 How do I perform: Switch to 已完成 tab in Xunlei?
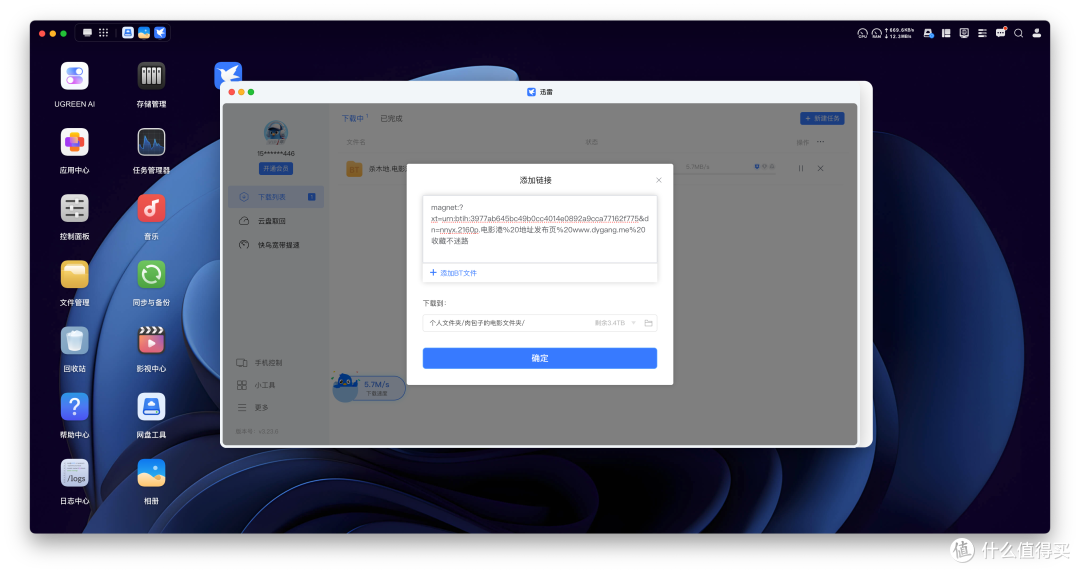[x=391, y=118]
